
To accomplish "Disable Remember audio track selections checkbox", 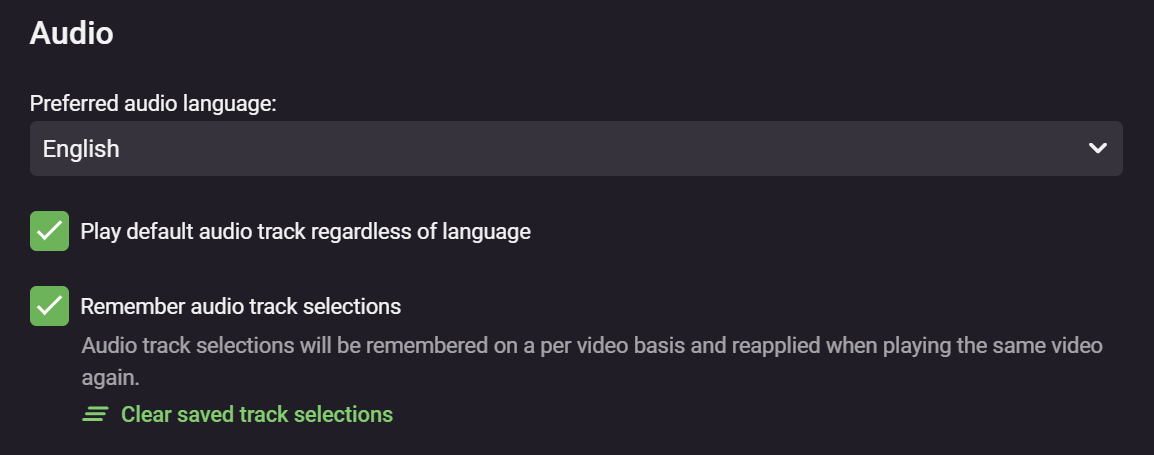I will (49, 306).
